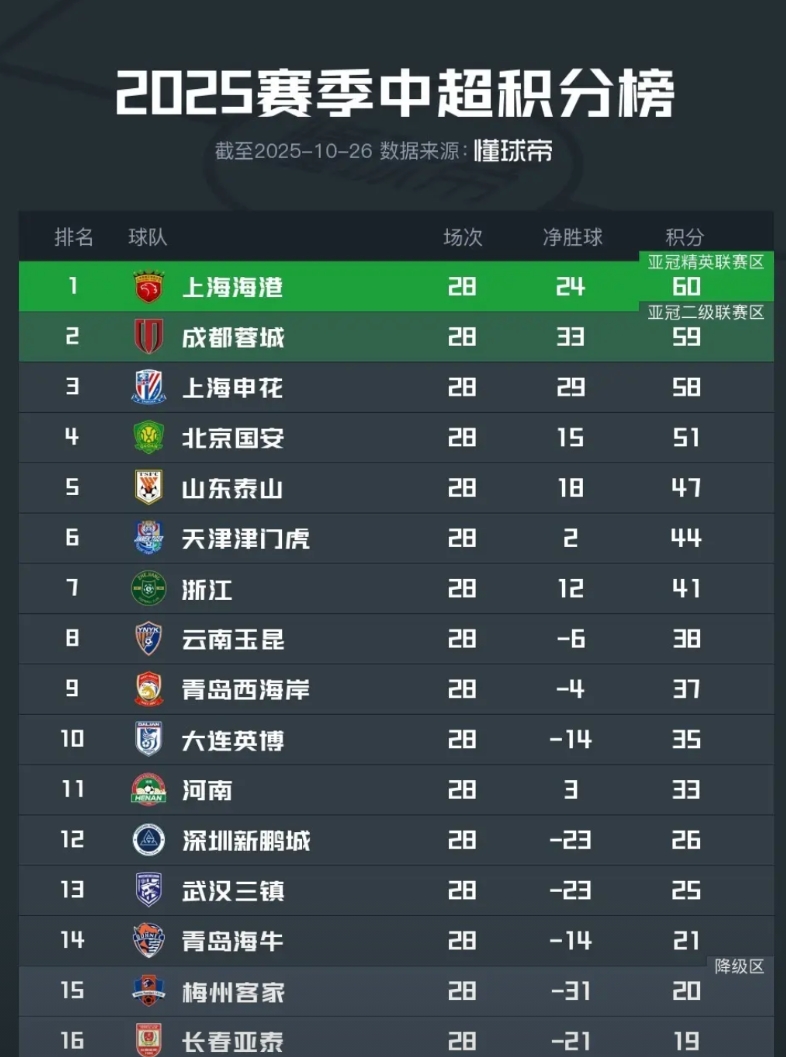Select team name 大连英博 in the table
Image resolution: width=786 pixels, height=1057 pixels.
click(233, 740)
